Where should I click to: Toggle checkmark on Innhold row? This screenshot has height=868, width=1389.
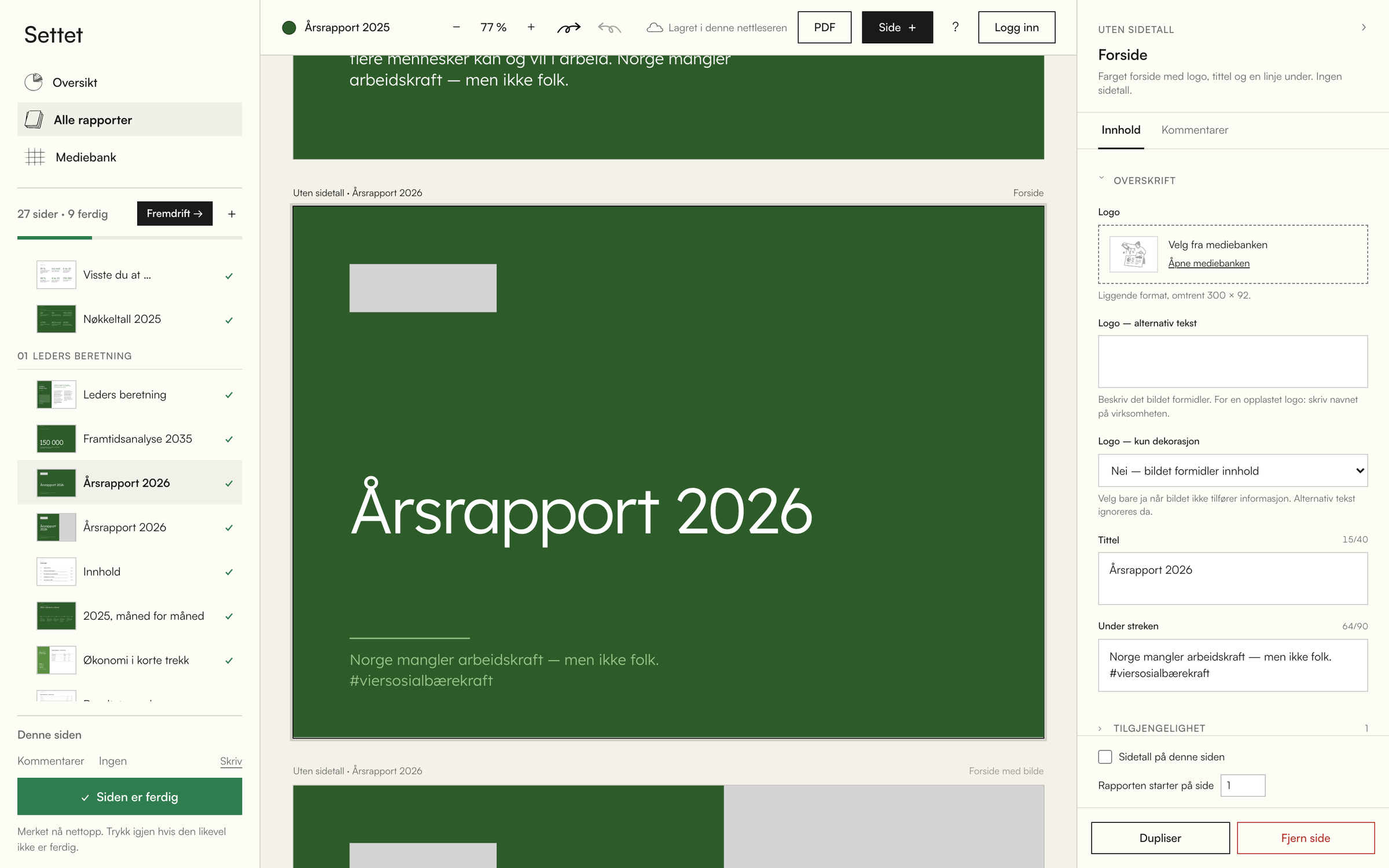pyautogui.click(x=229, y=572)
